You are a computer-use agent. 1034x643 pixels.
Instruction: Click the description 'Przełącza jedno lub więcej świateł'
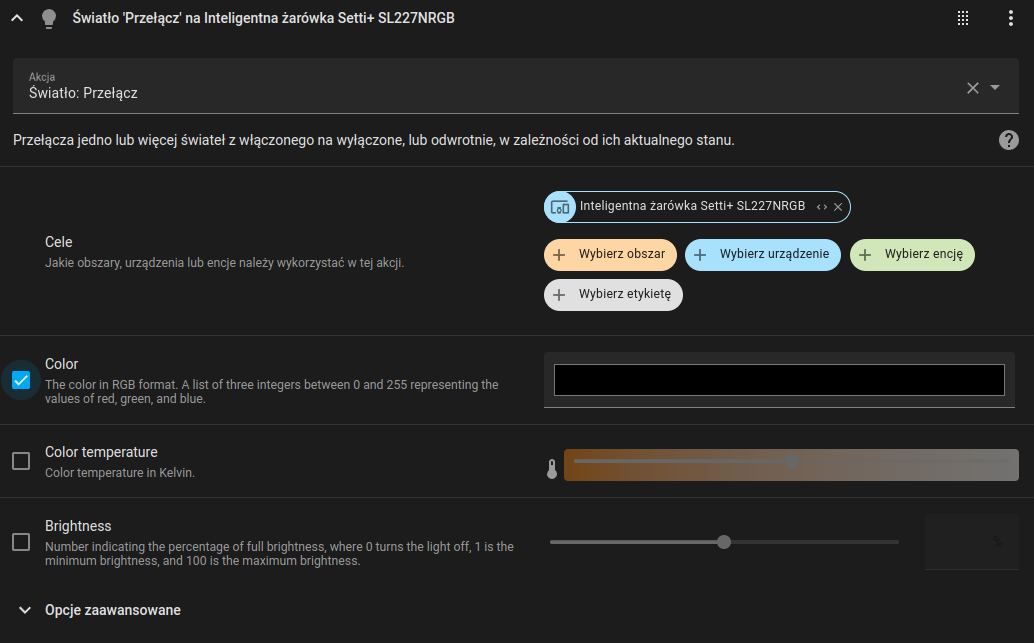374,140
